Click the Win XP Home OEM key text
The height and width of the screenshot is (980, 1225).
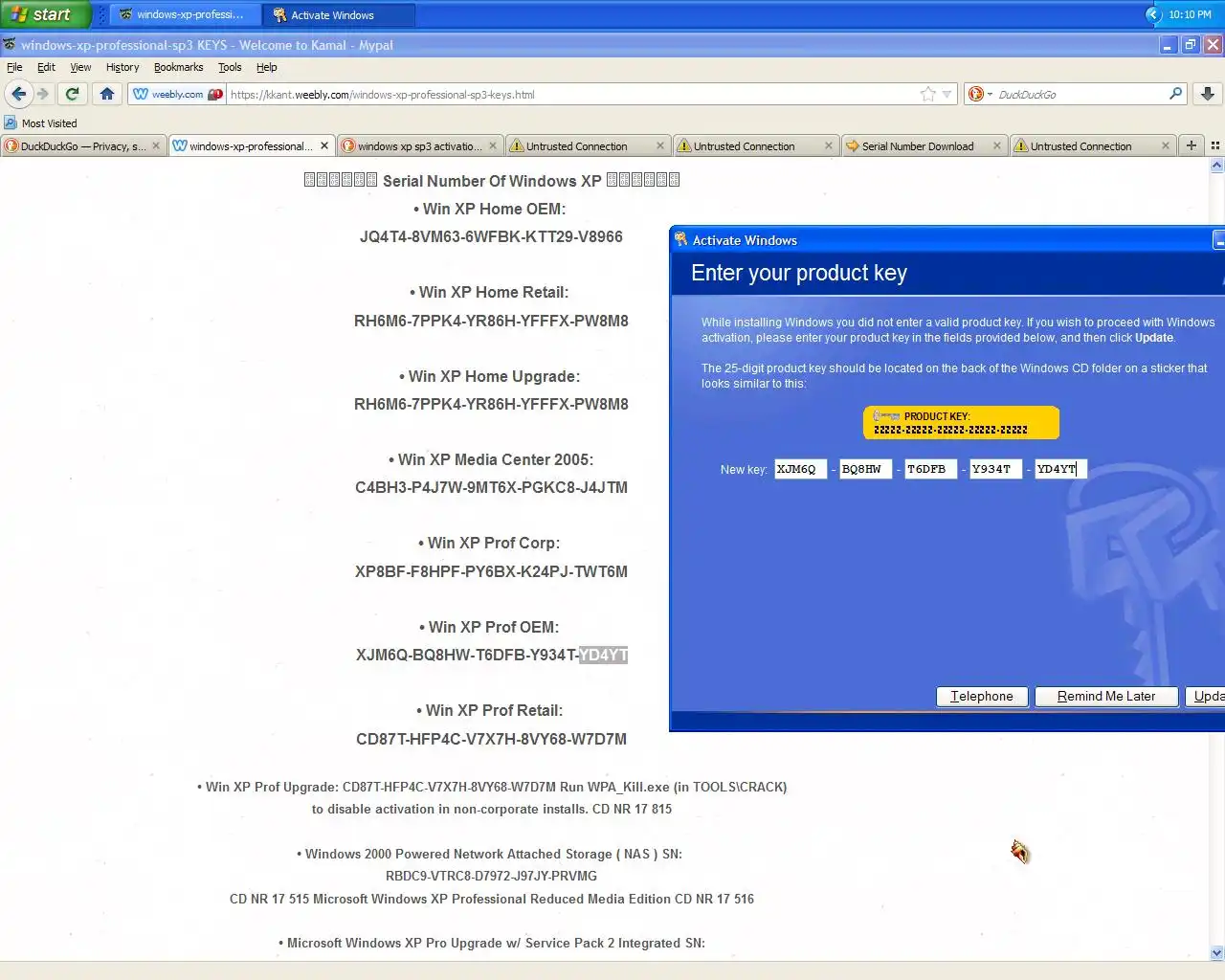[x=491, y=236]
